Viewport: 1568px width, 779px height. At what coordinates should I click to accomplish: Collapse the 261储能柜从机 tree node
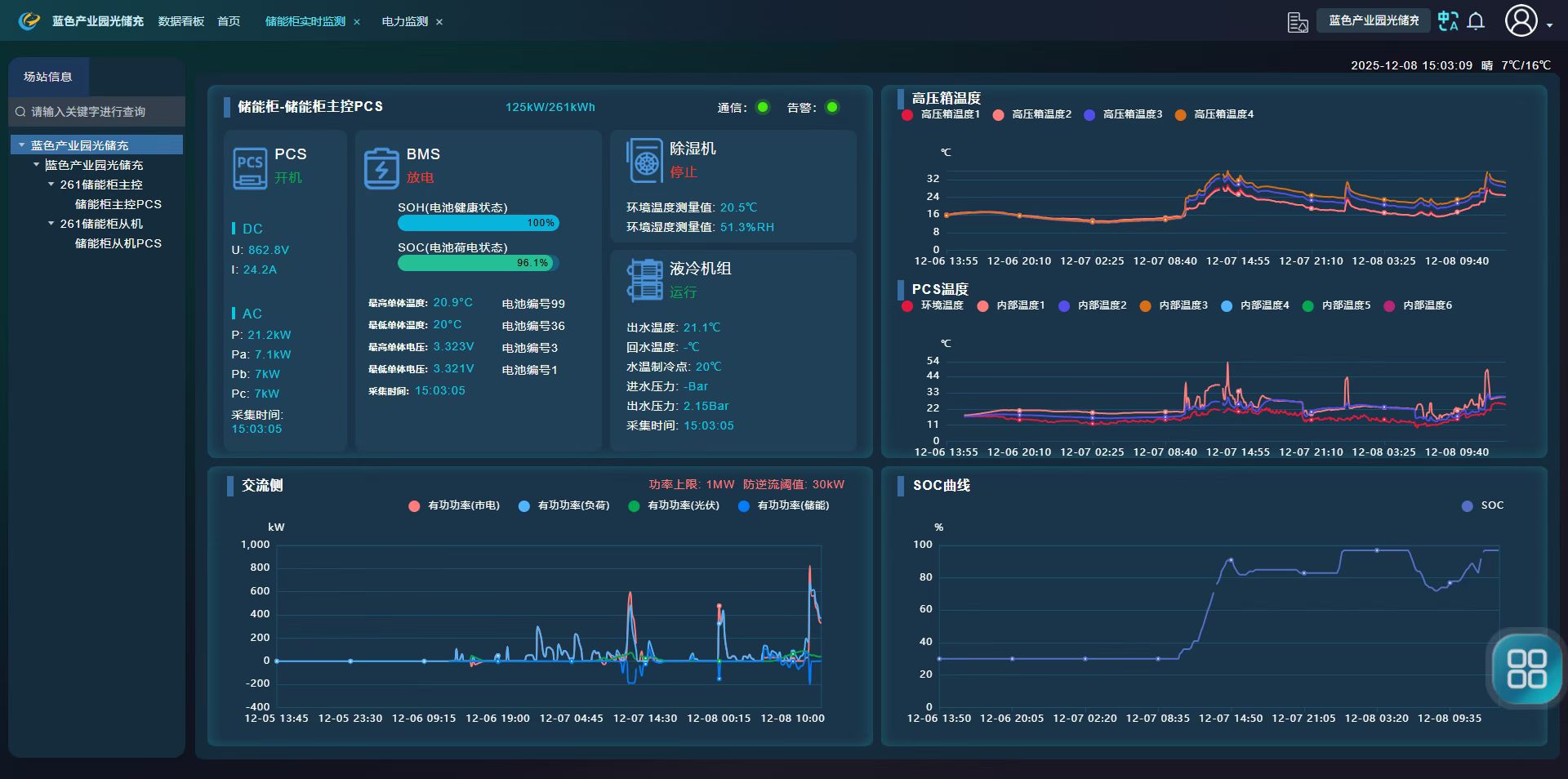51,224
